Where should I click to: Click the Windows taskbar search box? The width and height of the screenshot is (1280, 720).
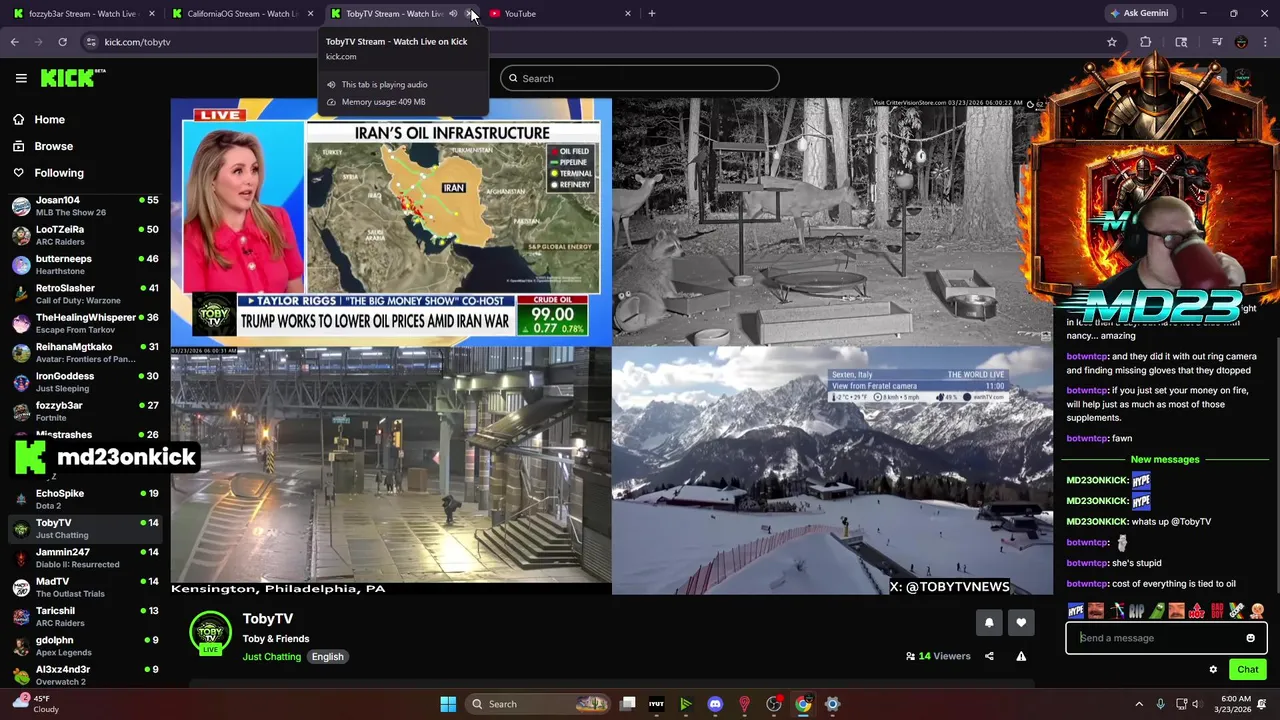[540, 704]
